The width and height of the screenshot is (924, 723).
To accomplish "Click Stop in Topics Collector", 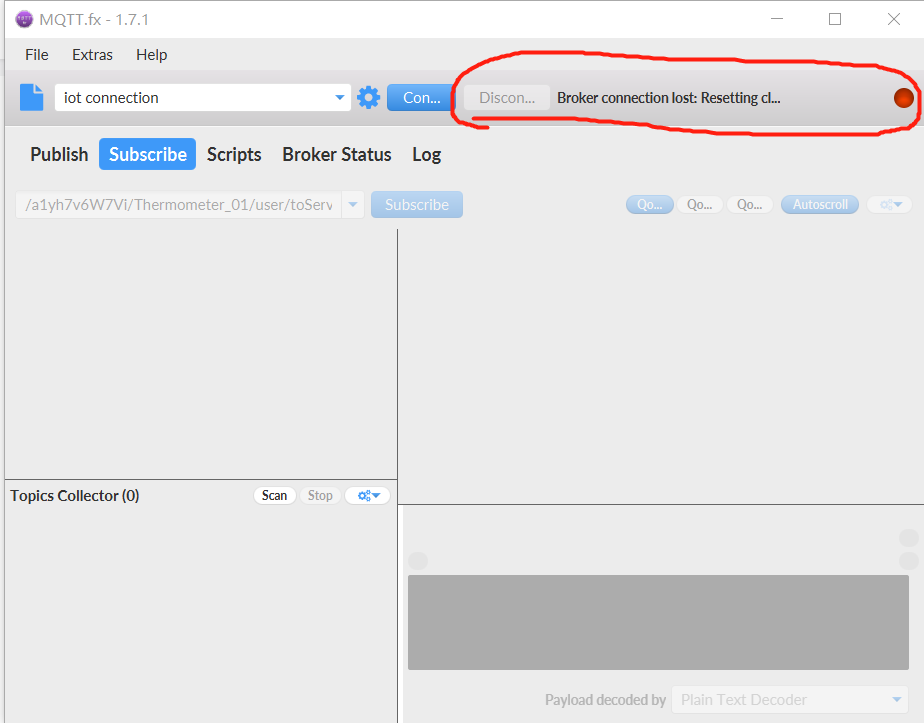I will coord(320,496).
